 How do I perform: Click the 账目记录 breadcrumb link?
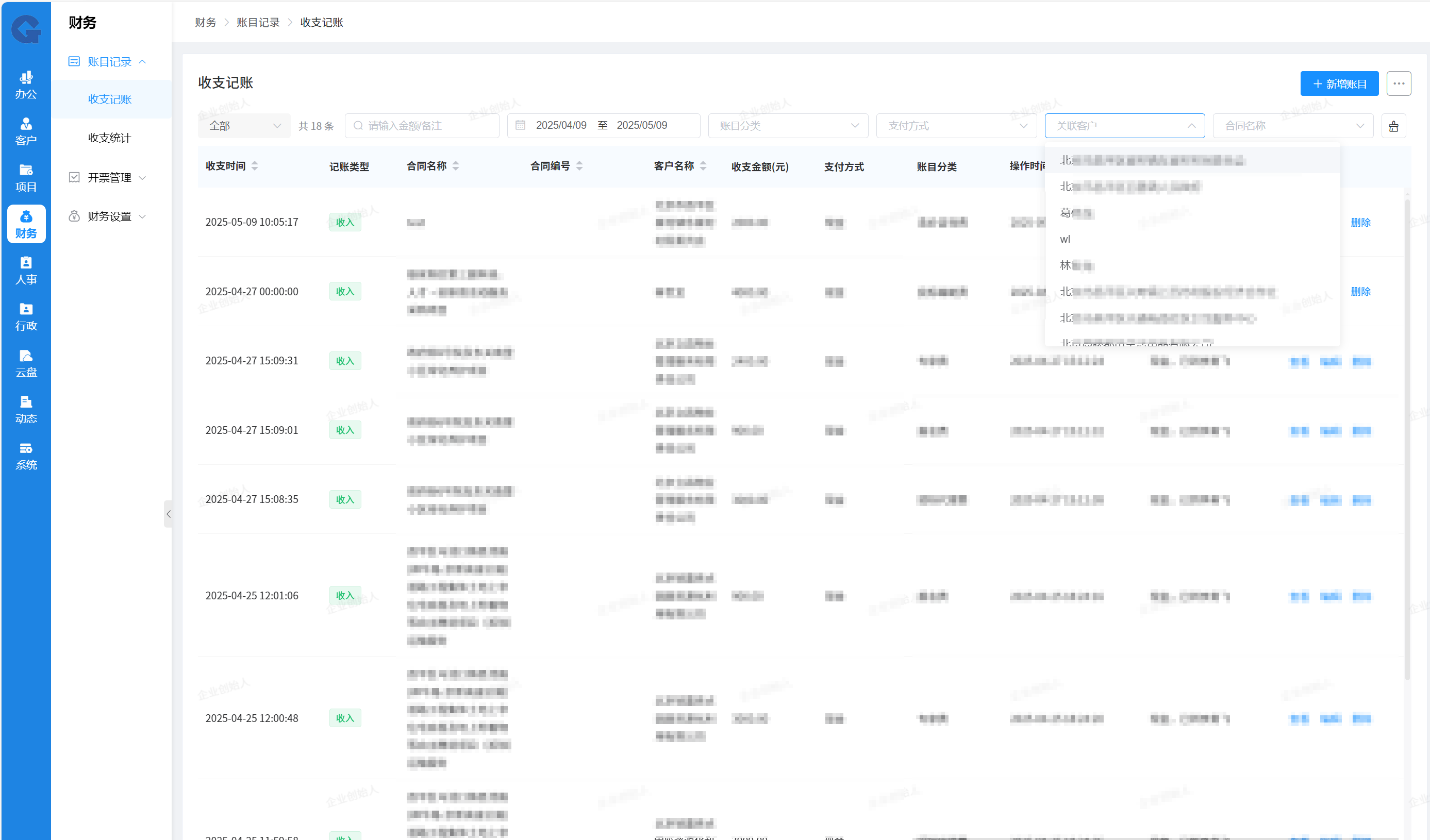coord(258,22)
